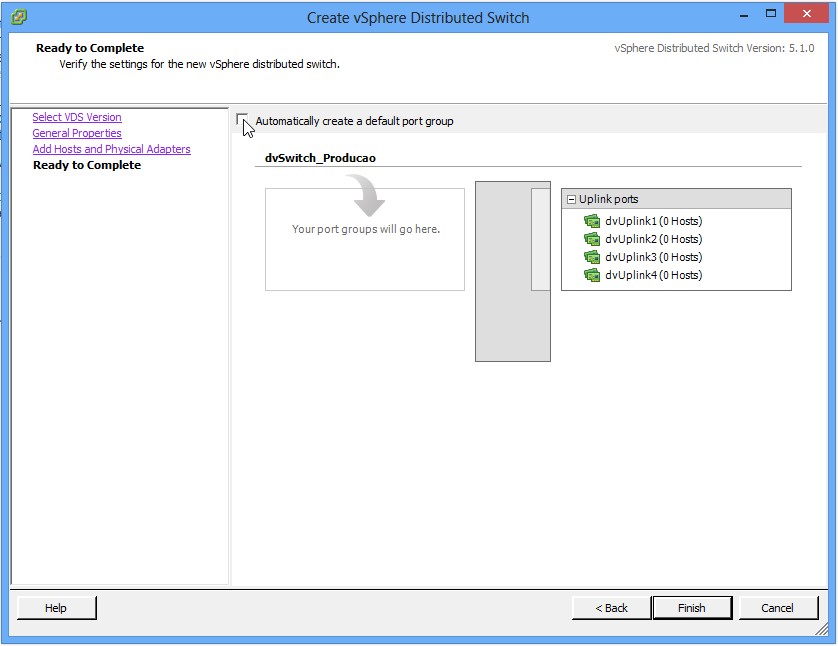Enable automatically create a default port group
Viewport: 838px width, 646px height.
pyautogui.click(x=242, y=121)
